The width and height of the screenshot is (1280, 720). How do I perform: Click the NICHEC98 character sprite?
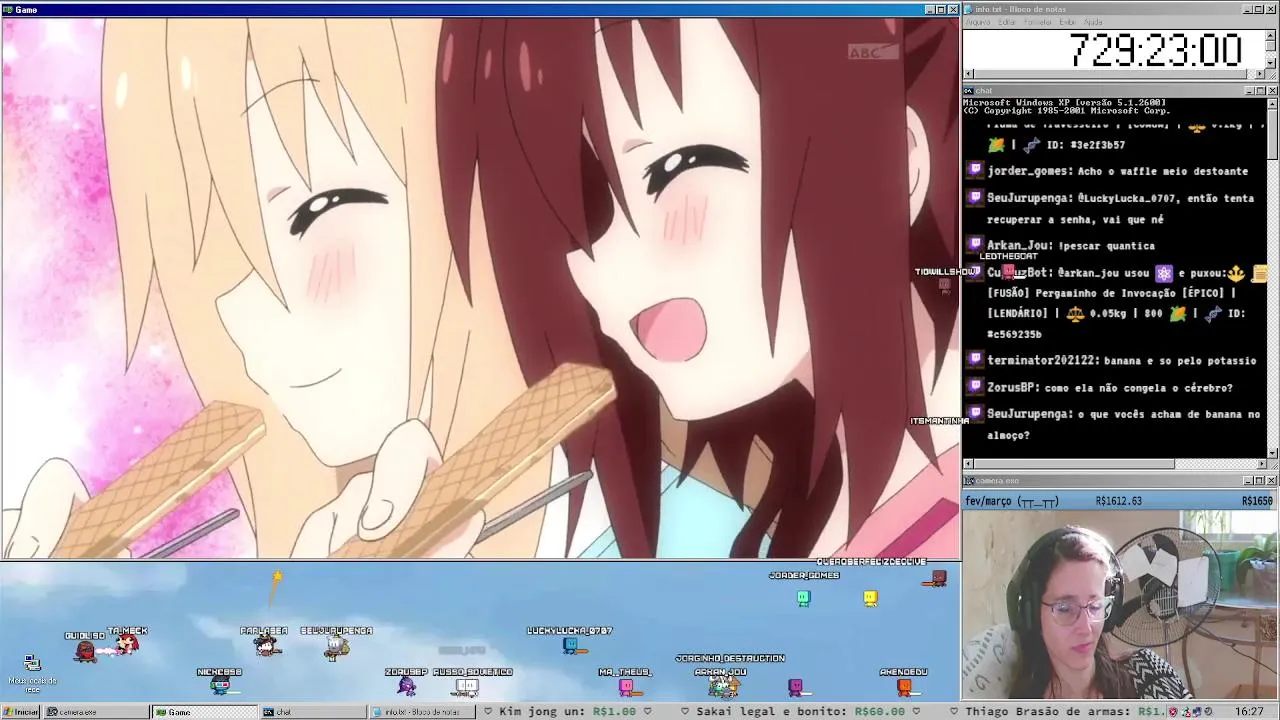tap(220, 686)
